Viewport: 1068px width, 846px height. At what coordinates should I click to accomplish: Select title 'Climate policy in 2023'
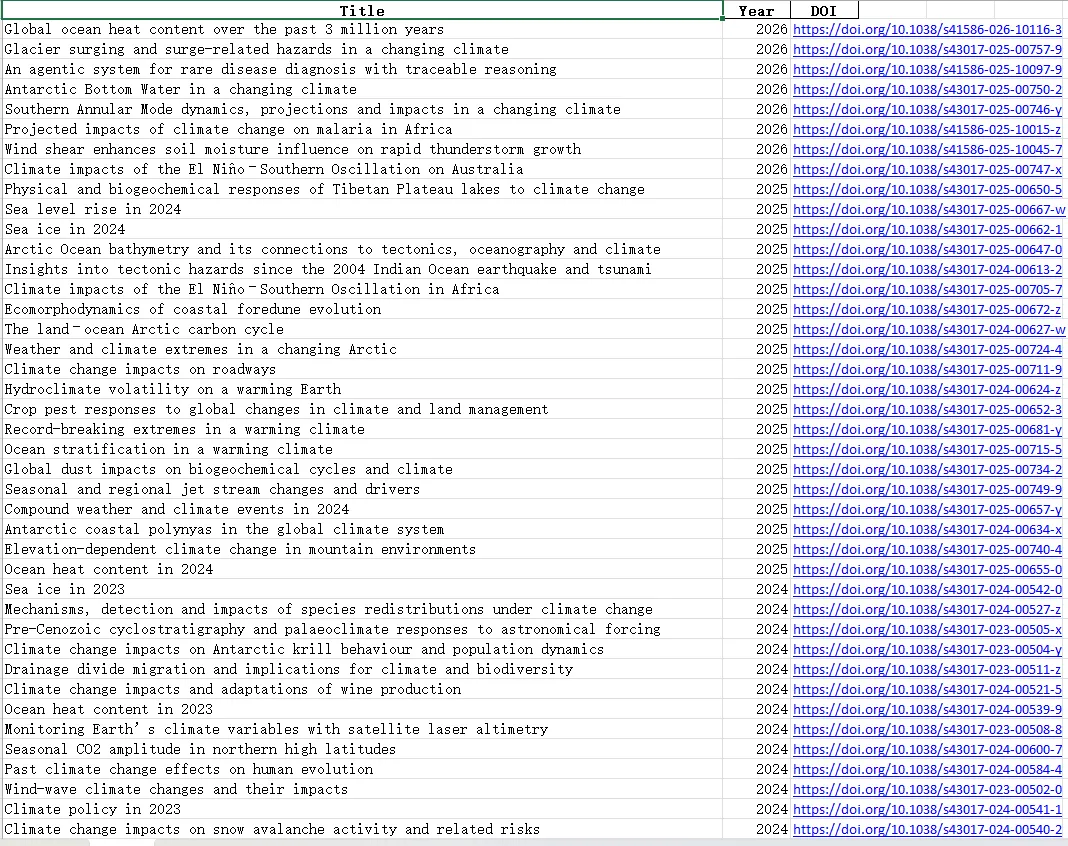93,809
